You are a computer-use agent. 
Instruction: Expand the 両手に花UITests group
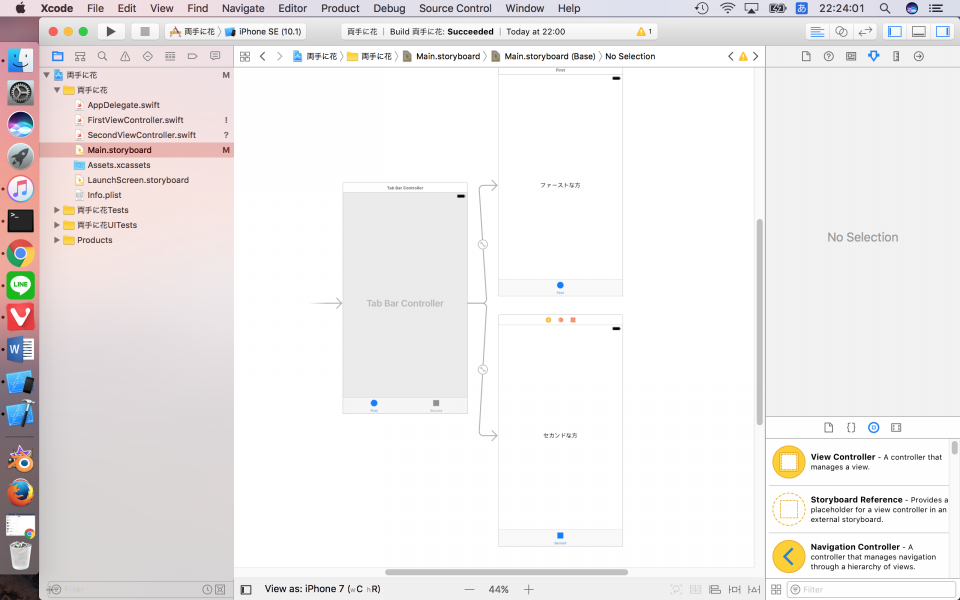tap(57, 225)
